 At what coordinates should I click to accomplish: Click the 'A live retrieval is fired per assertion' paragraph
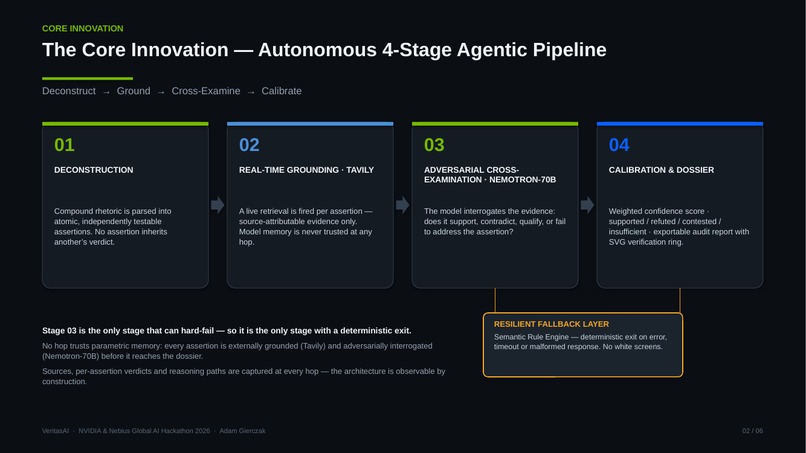click(306, 226)
